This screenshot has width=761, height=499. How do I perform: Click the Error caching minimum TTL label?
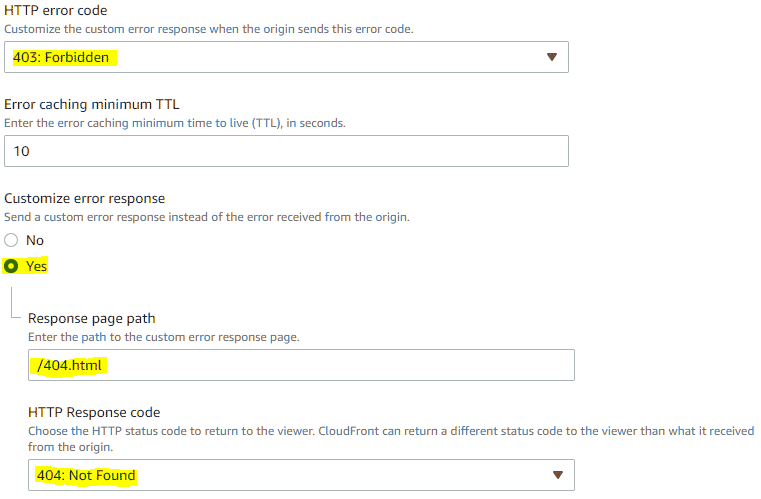(92, 104)
